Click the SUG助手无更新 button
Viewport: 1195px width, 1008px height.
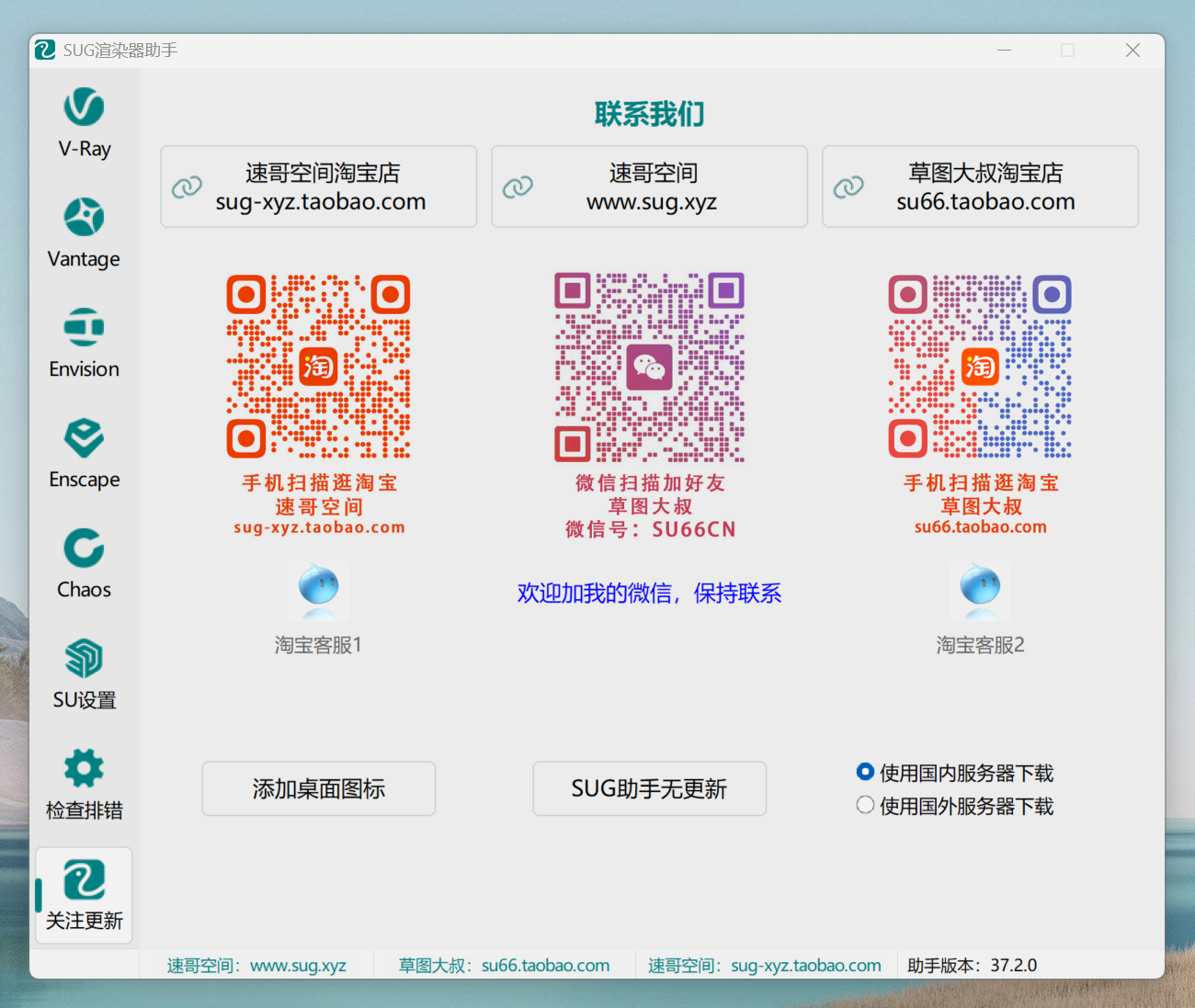pyautogui.click(x=649, y=788)
